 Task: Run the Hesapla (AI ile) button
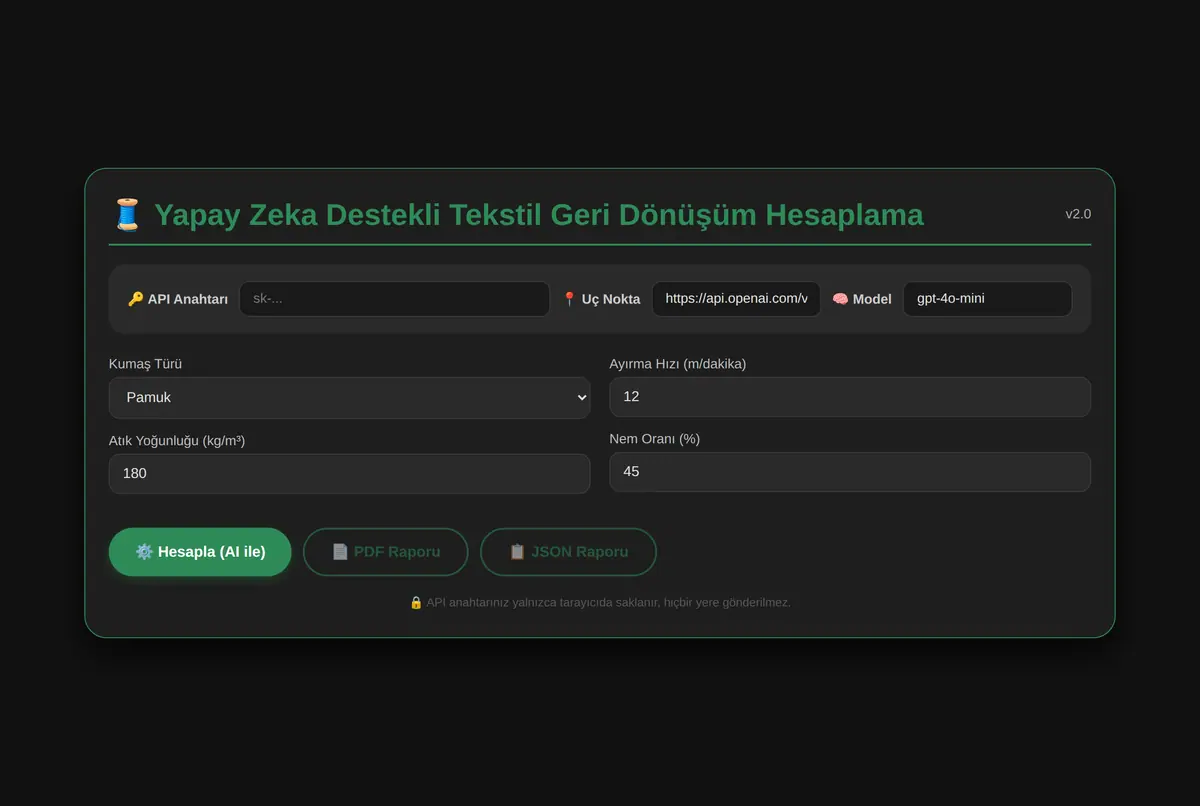pyautogui.click(x=200, y=552)
